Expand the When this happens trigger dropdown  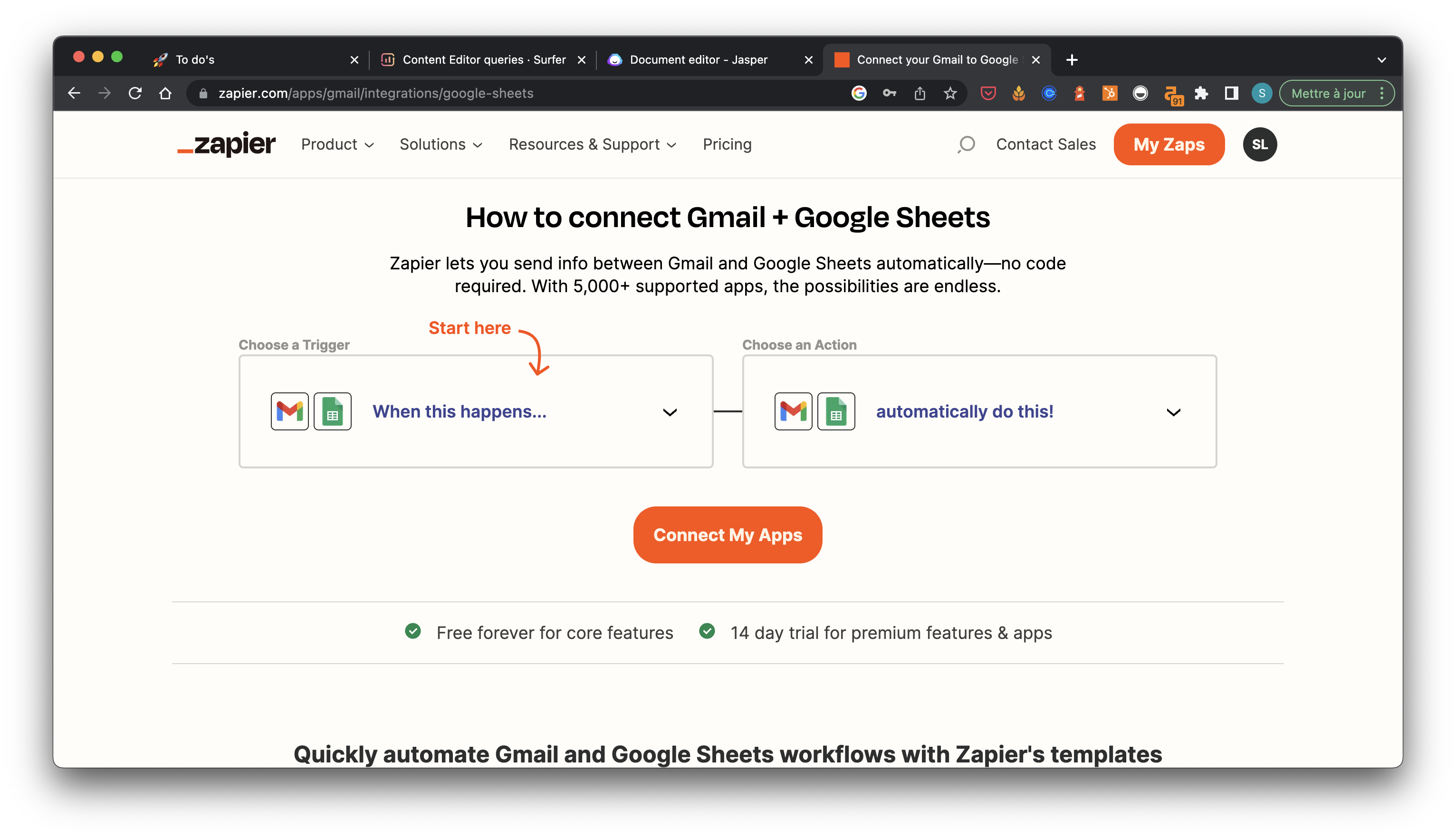click(669, 411)
